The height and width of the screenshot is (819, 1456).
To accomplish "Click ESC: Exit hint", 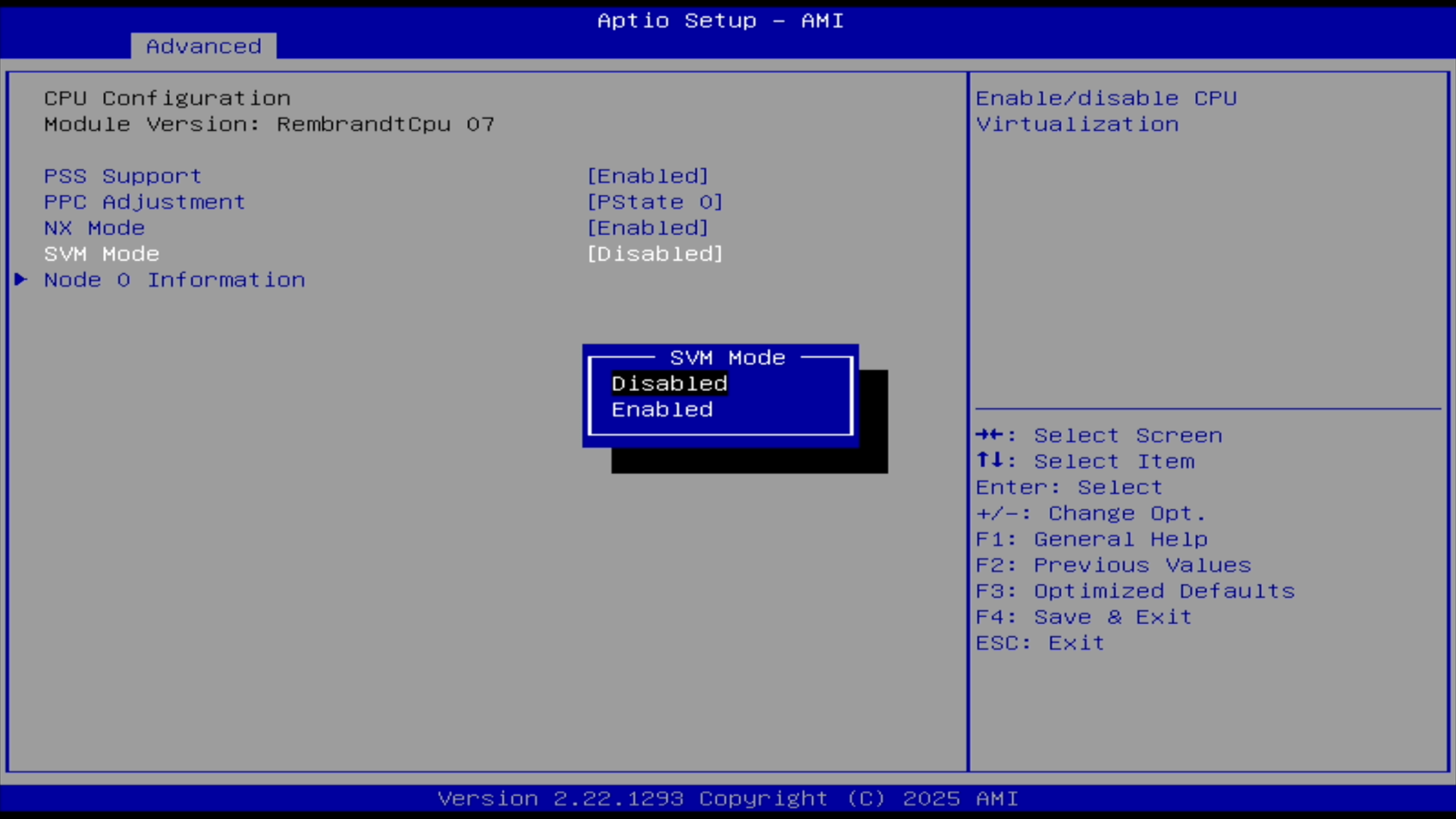I will tap(1040, 643).
